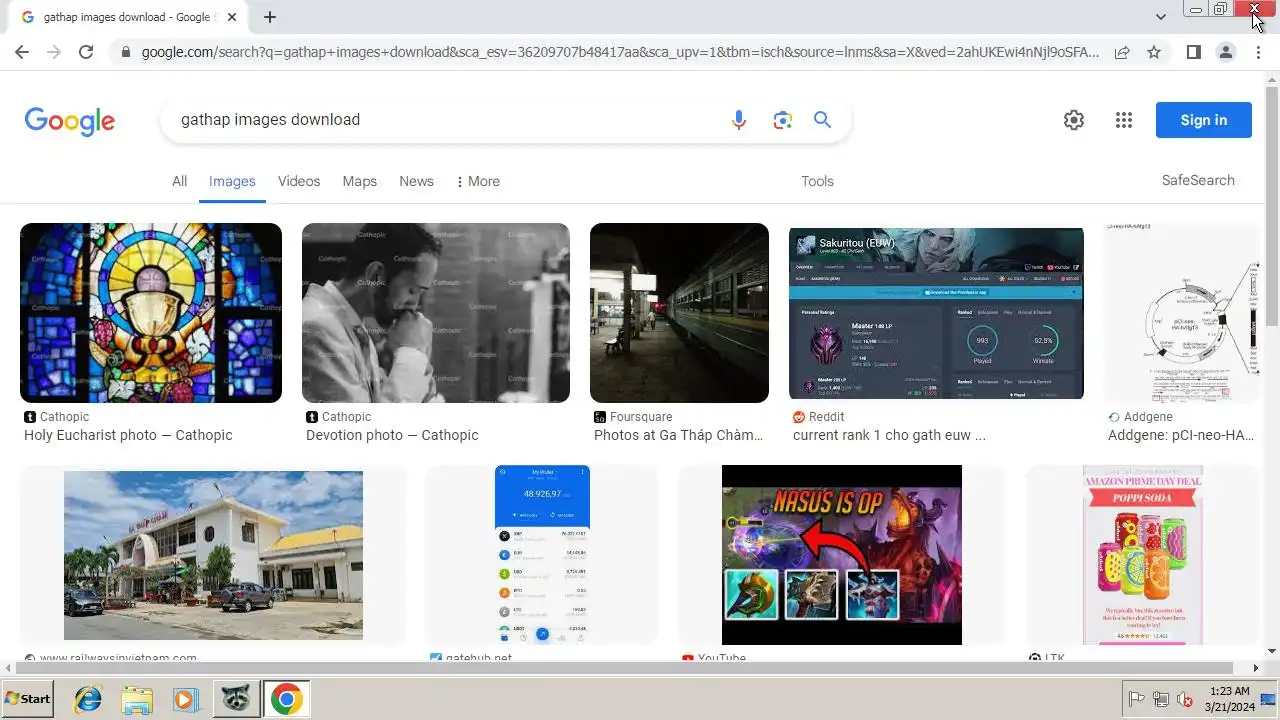Open the Addgene plasmid map thumbnail
This screenshot has height=720, width=1280.
click(1184, 313)
